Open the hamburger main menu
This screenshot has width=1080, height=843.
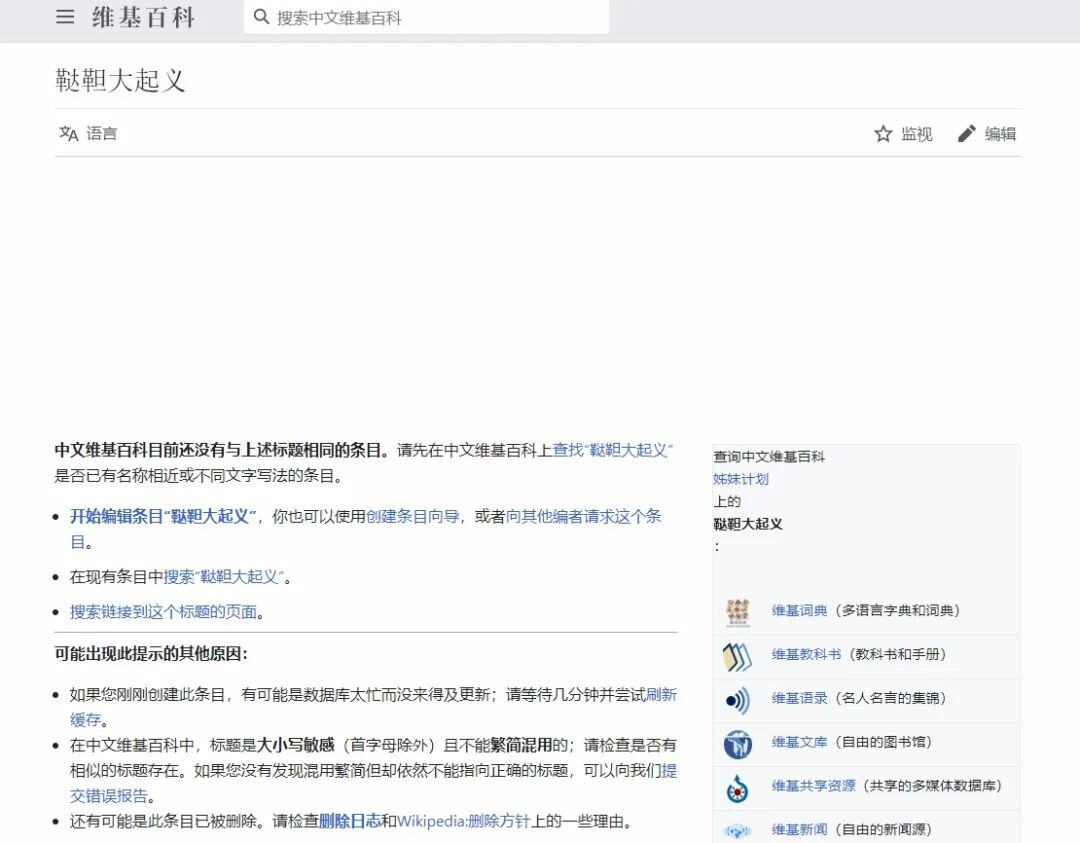coord(64,17)
